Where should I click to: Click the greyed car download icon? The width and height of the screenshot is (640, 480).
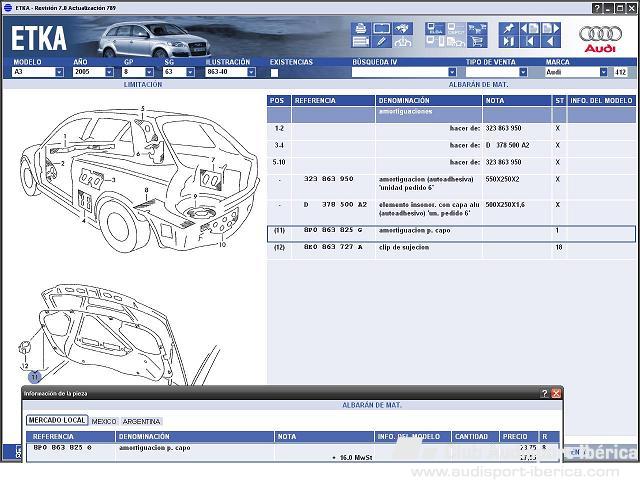coord(402,42)
